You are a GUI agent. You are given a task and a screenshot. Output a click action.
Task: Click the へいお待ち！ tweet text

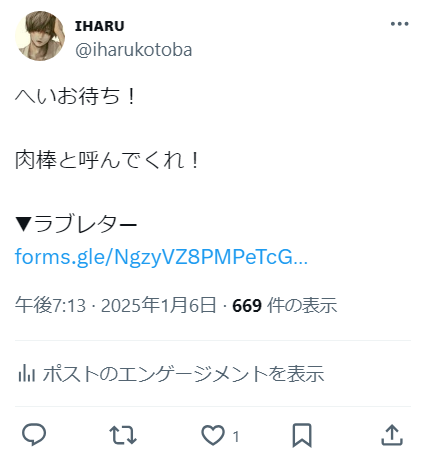pyautogui.click(x=76, y=96)
